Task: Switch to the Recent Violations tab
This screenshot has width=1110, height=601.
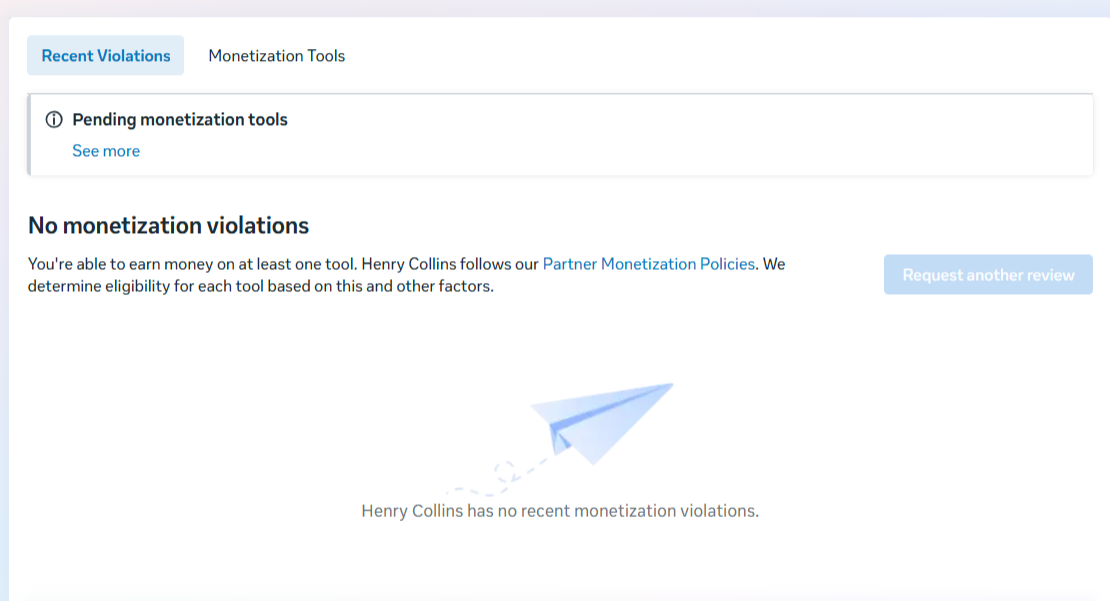Action: coord(105,55)
